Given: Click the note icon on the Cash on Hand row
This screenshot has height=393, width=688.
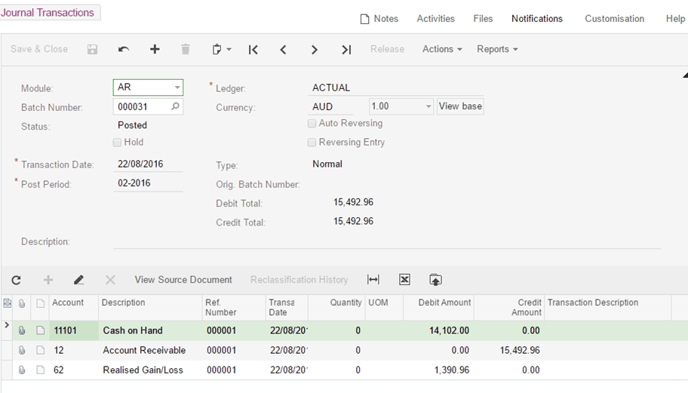Looking at the screenshot, I should pos(40,330).
